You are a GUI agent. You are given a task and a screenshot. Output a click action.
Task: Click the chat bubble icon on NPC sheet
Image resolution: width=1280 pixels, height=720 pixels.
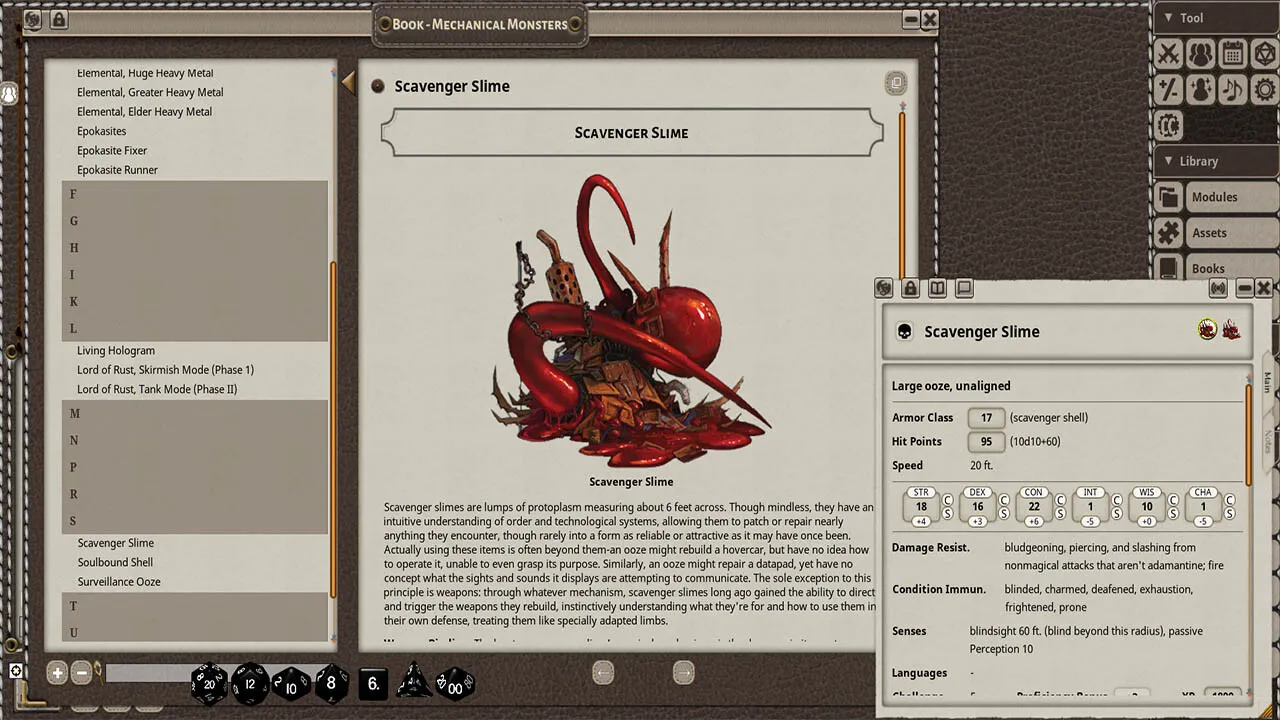tap(964, 288)
